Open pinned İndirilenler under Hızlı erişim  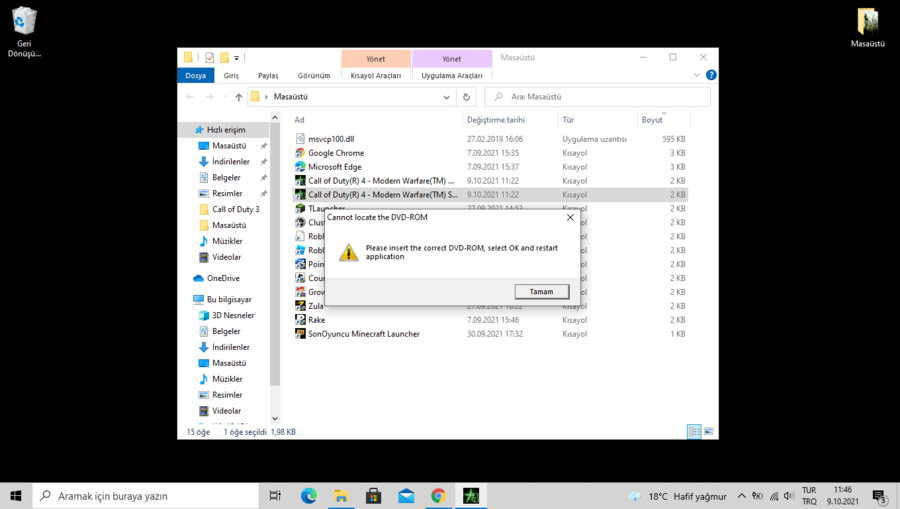coord(231,162)
